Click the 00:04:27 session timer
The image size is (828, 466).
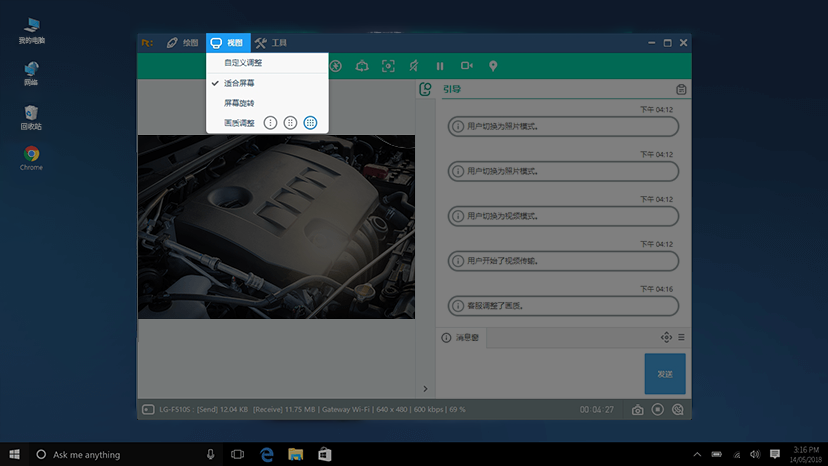click(x=596, y=409)
